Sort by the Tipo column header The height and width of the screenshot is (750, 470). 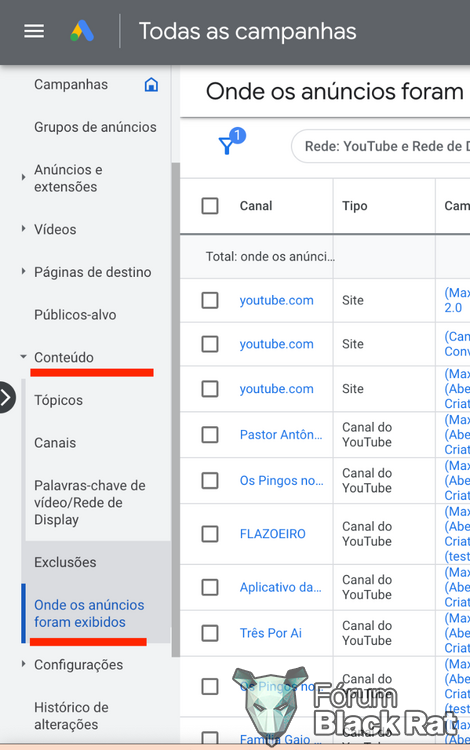(x=355, y=206)
